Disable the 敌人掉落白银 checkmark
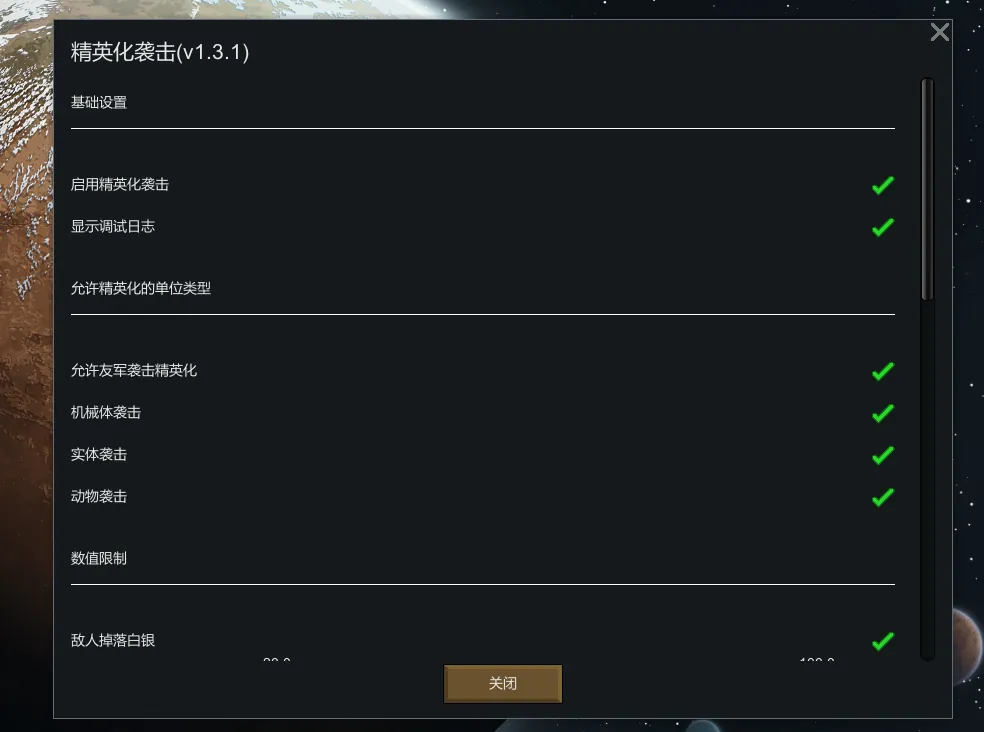Screen dimensions: 984x732 (x=883, y=641)
